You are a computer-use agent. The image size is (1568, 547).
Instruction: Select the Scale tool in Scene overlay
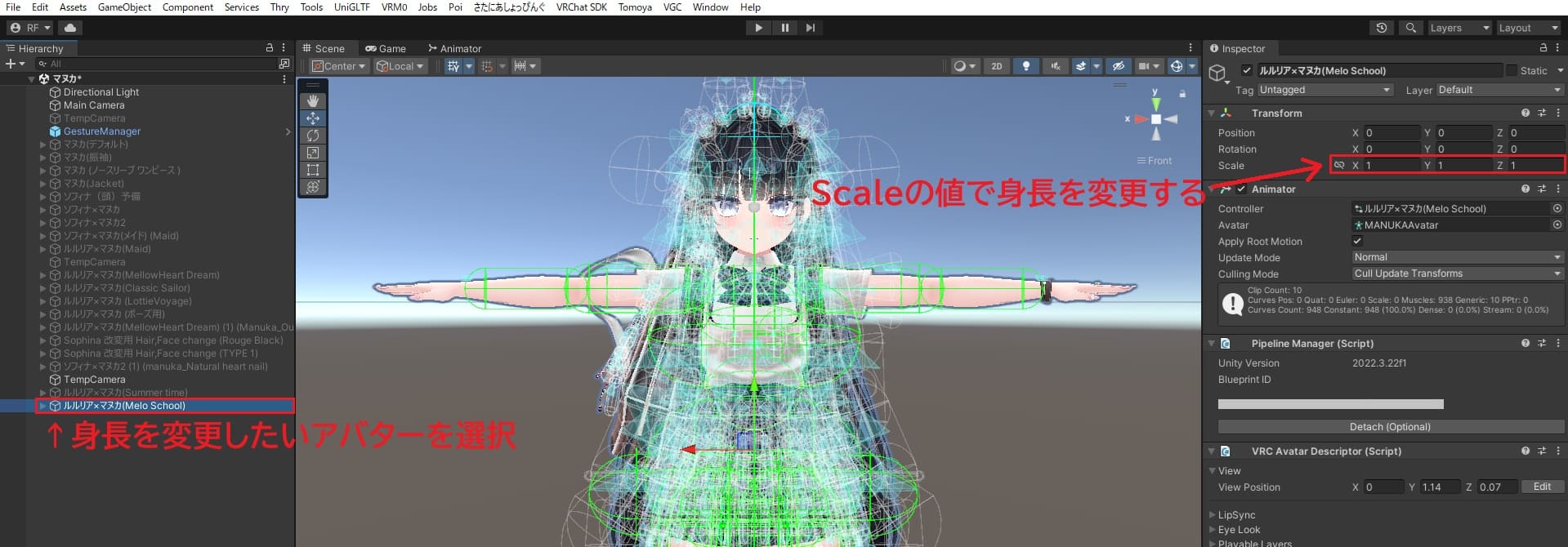pos(313,153)
